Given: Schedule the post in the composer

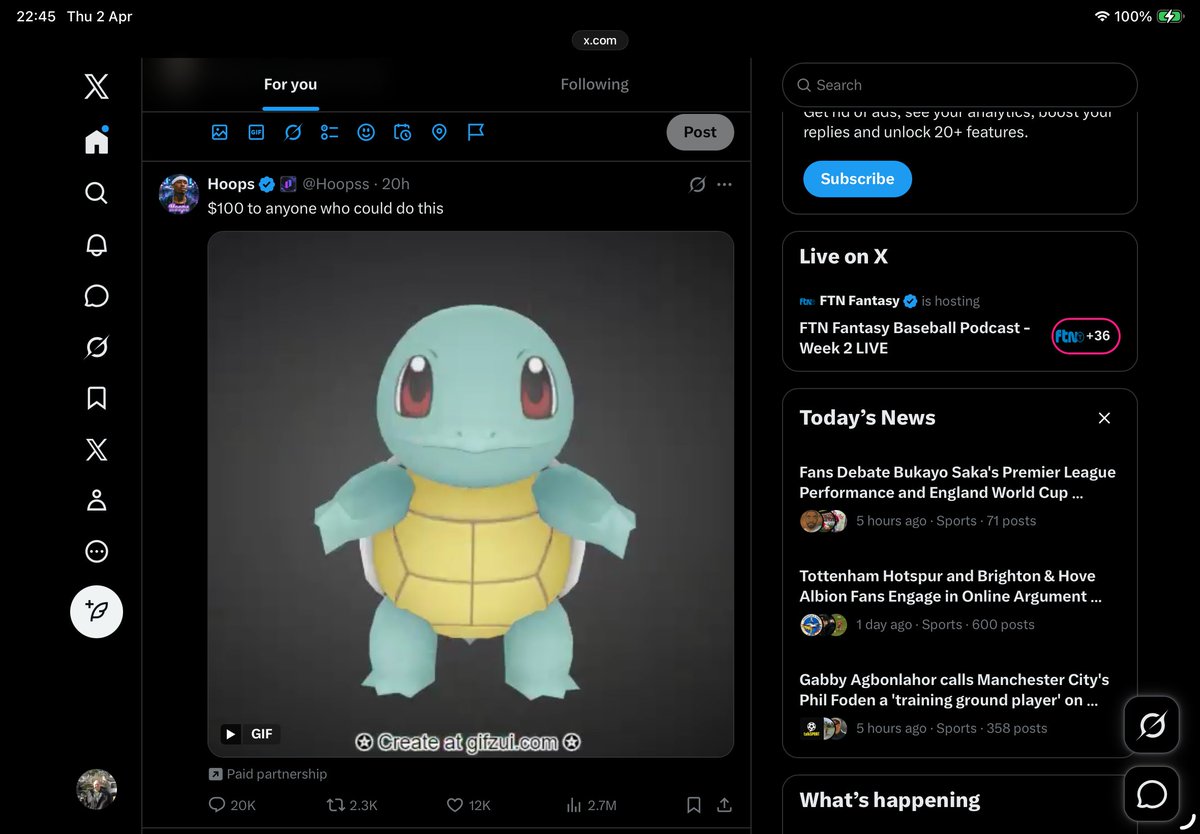Looking at the screenshot, I should (x=402, y=132).
